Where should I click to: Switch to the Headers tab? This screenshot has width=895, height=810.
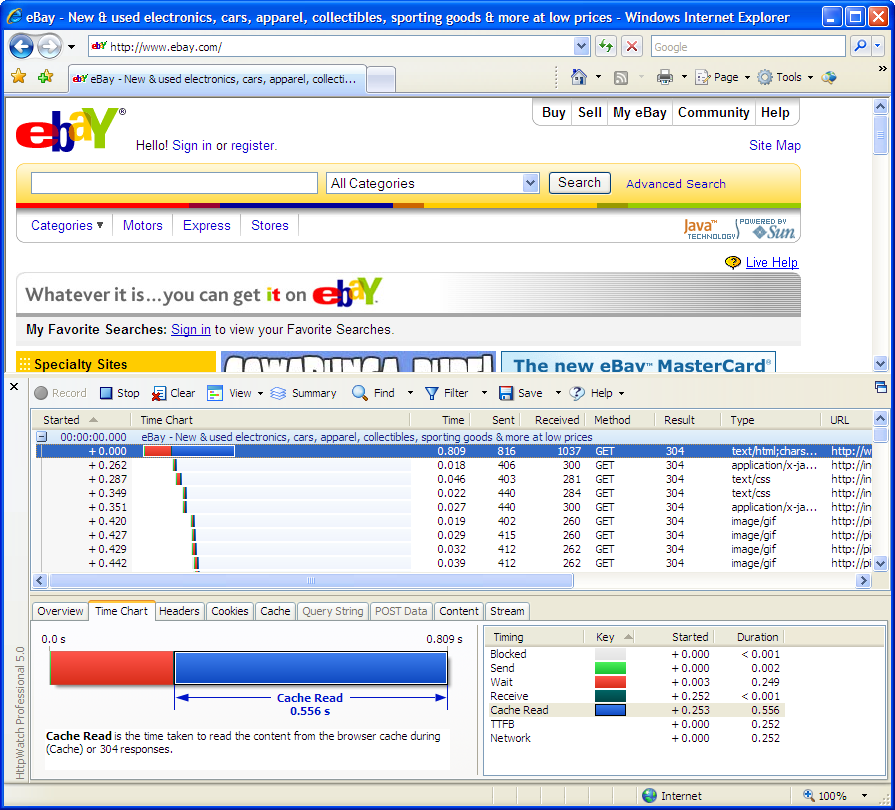coord(179,611)
